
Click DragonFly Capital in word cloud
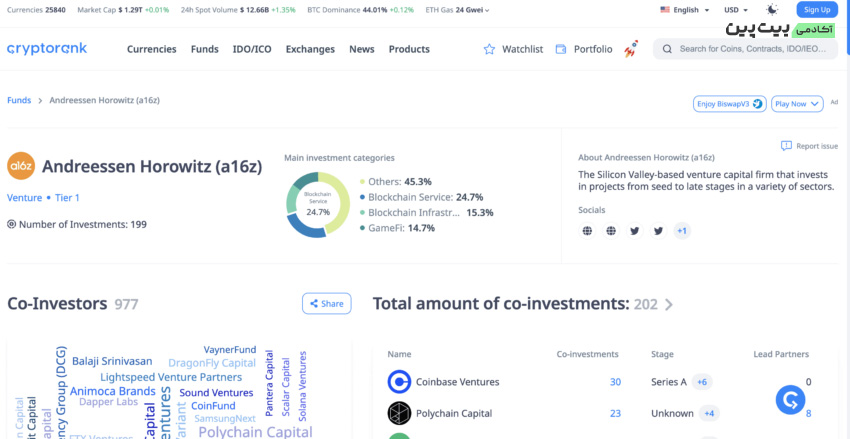pos(212,363)
